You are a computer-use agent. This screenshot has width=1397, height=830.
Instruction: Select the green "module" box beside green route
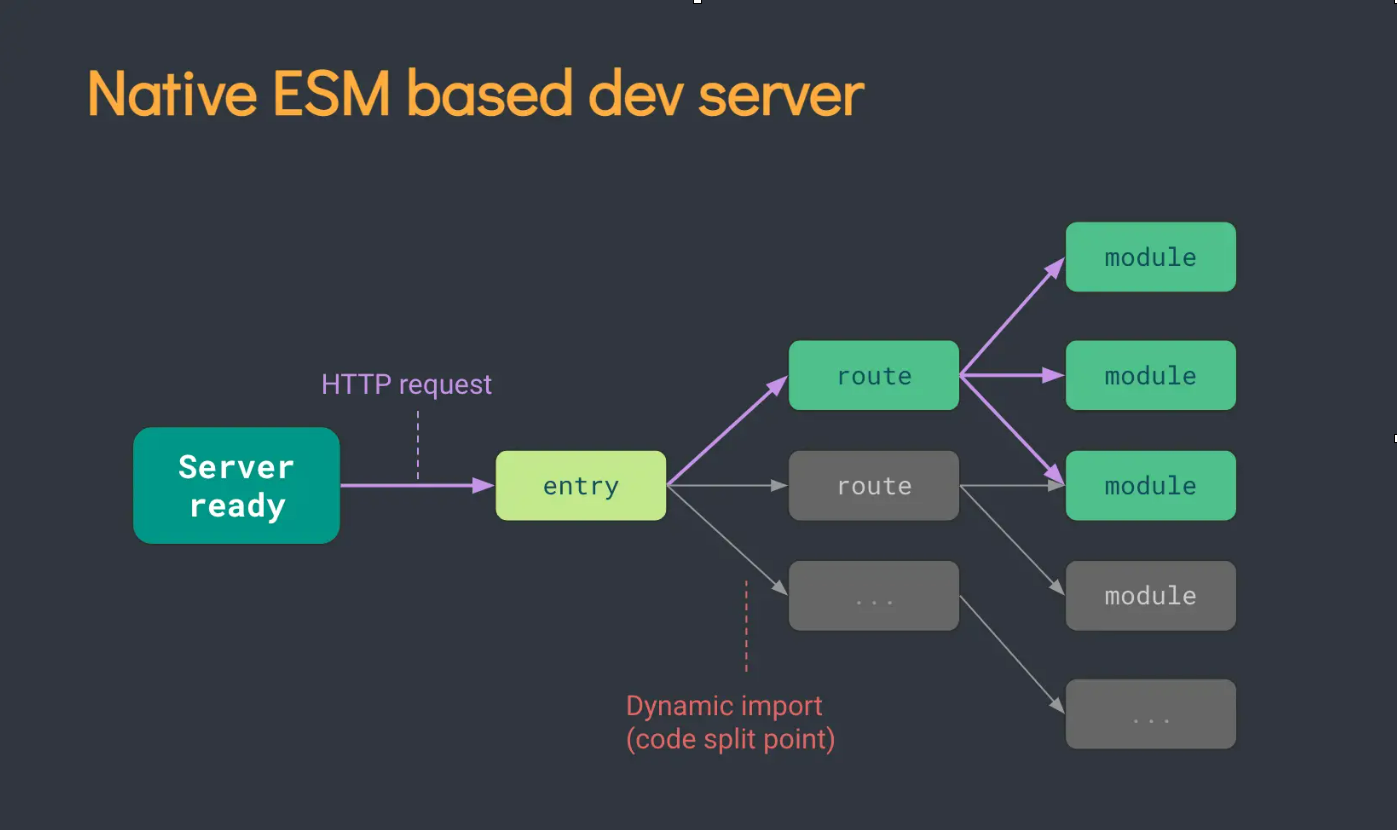tap(1151, 376)
